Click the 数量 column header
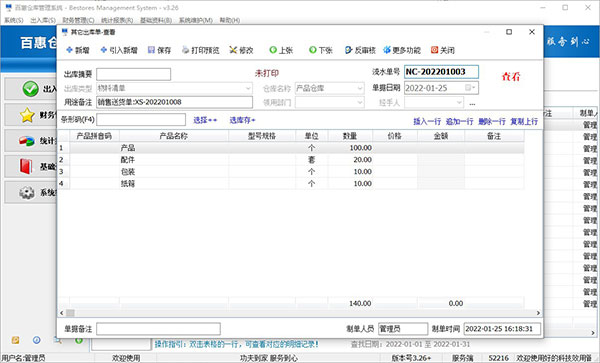Viewport: 600px width, 363px height. pos(350,136)
